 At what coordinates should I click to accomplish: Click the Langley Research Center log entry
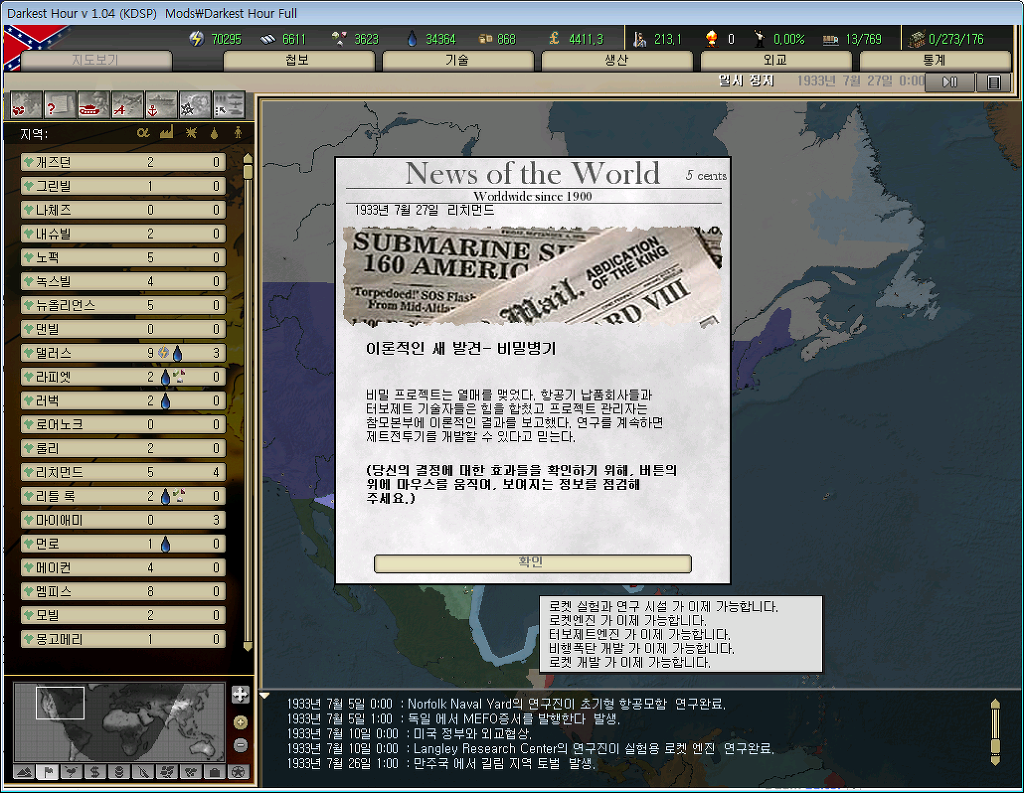[x=530, y=748]
